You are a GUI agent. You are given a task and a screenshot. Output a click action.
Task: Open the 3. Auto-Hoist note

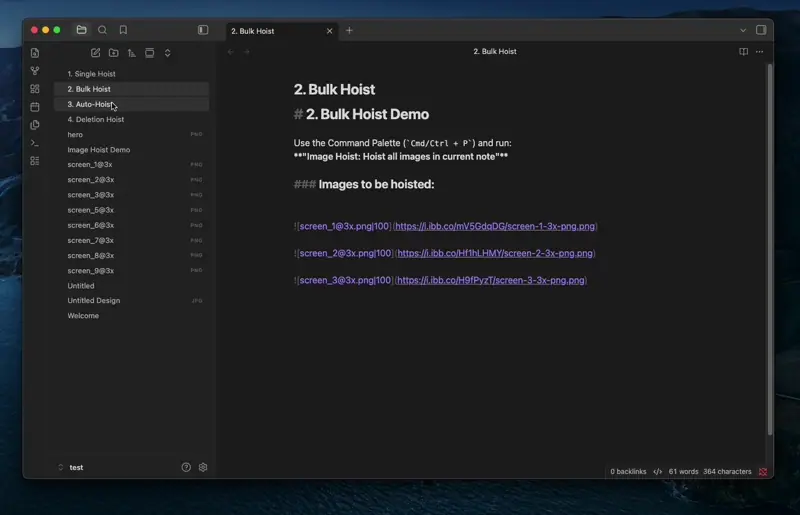click(132, 104)
